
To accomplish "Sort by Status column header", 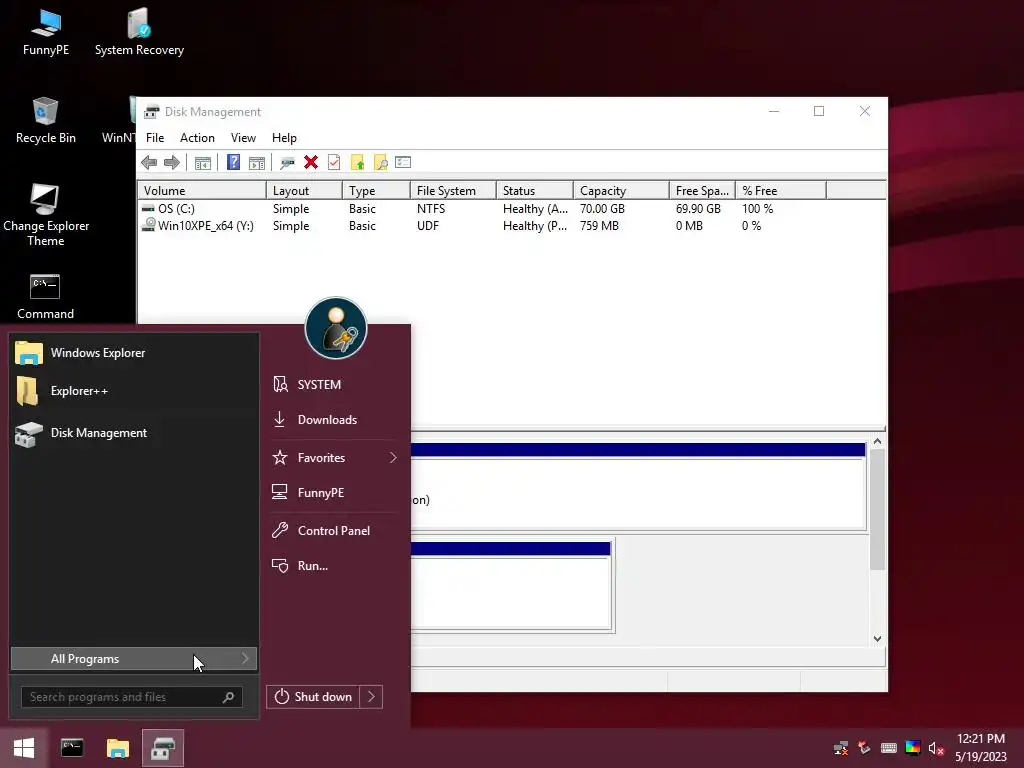I will click(535, 191).
